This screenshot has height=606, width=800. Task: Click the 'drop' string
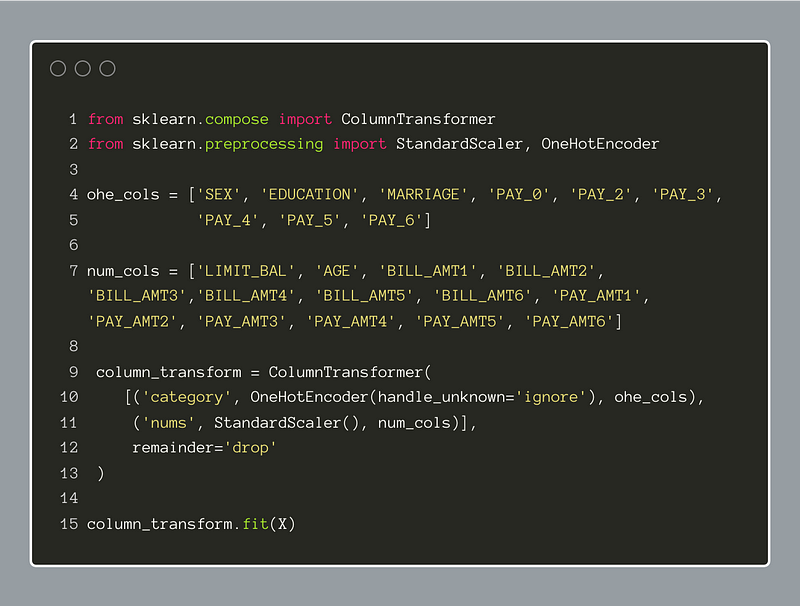click(x=250, y=448)
